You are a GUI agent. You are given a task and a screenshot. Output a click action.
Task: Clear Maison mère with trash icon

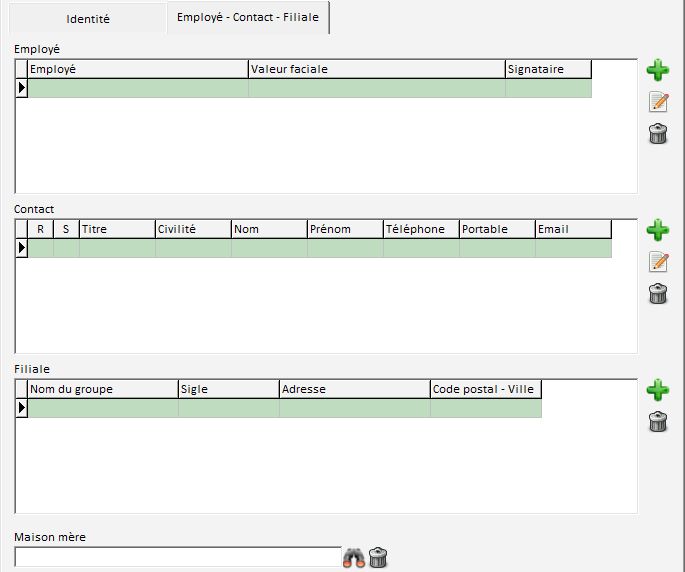[378, 558]
